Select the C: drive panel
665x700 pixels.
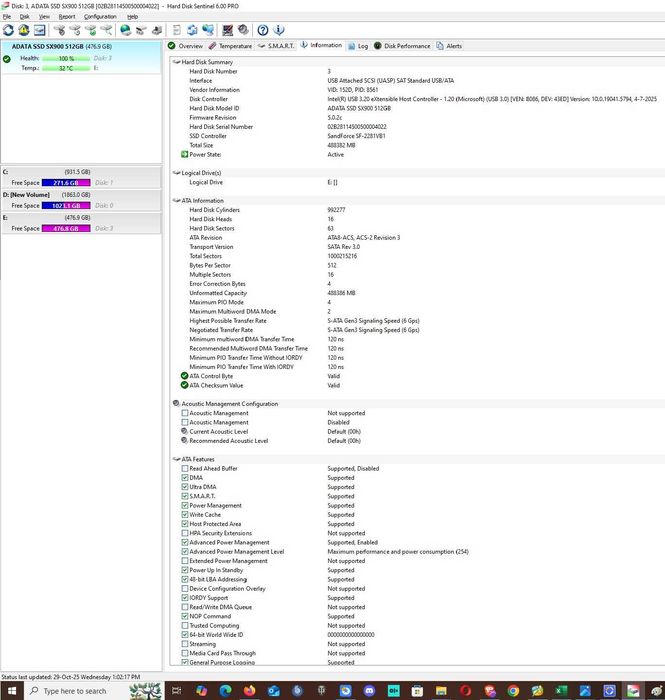(x=81, y=177)
